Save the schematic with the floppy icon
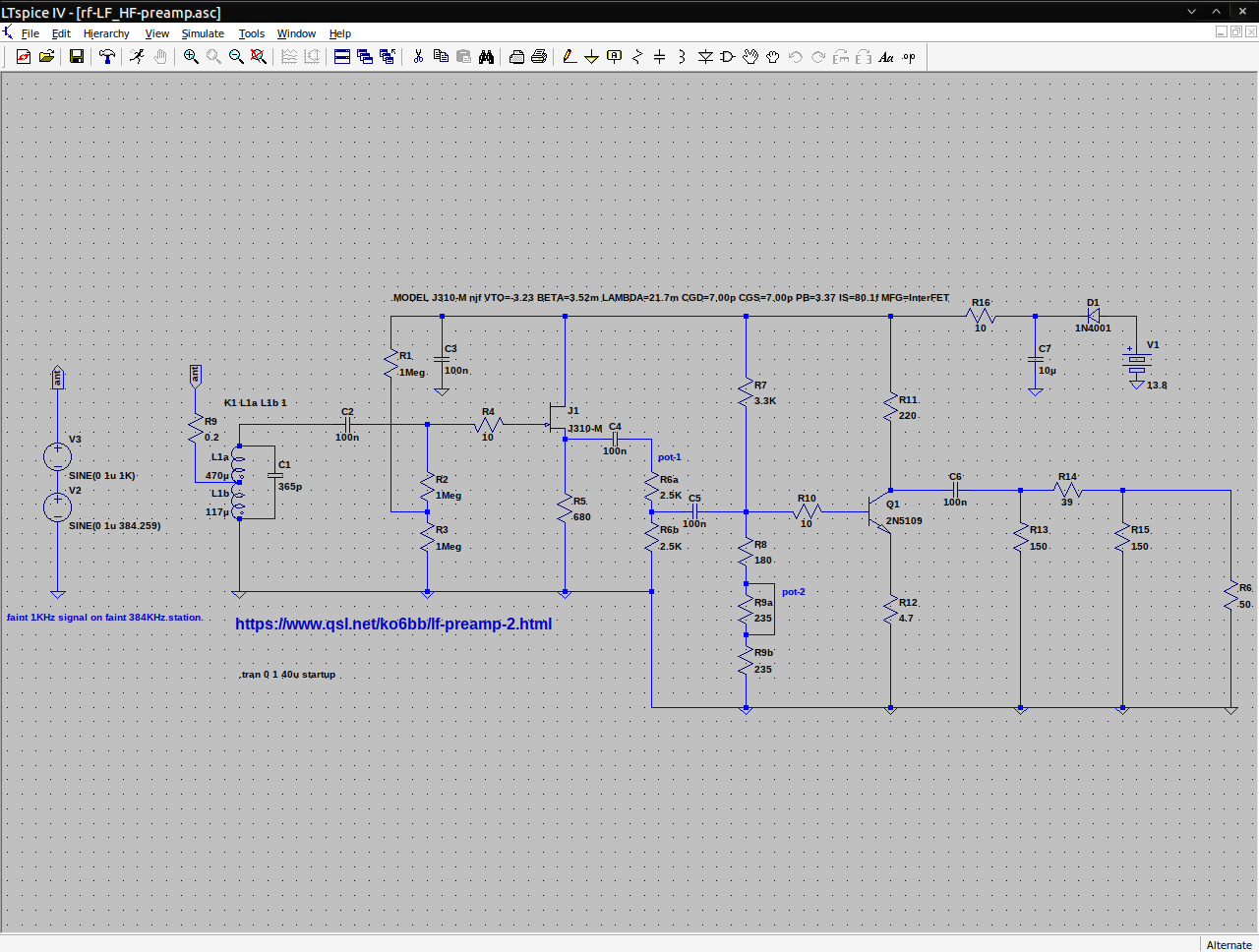 pyautogui.click(x=77, y=57)
